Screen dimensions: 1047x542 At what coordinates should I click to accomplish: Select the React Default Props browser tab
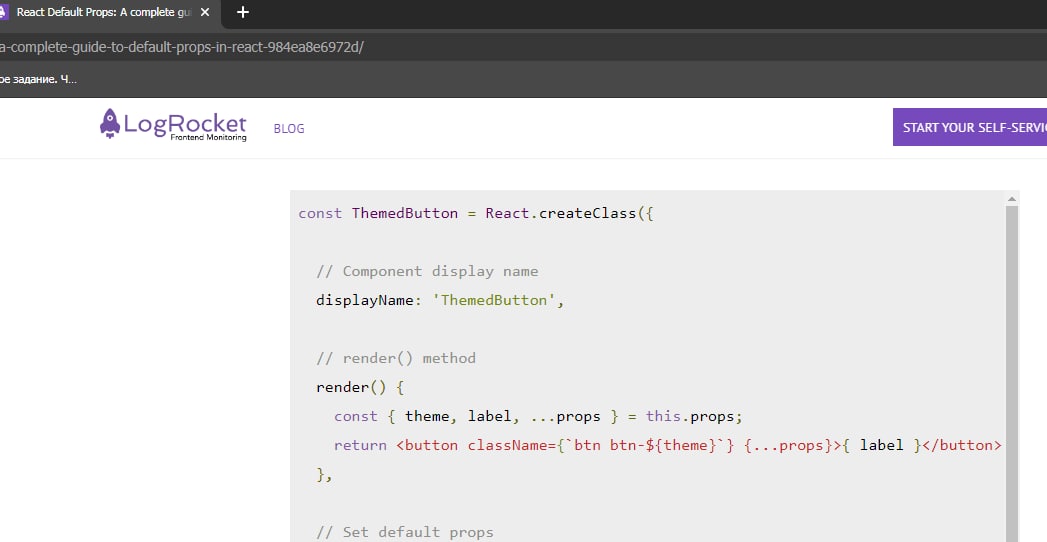[100, 13]
